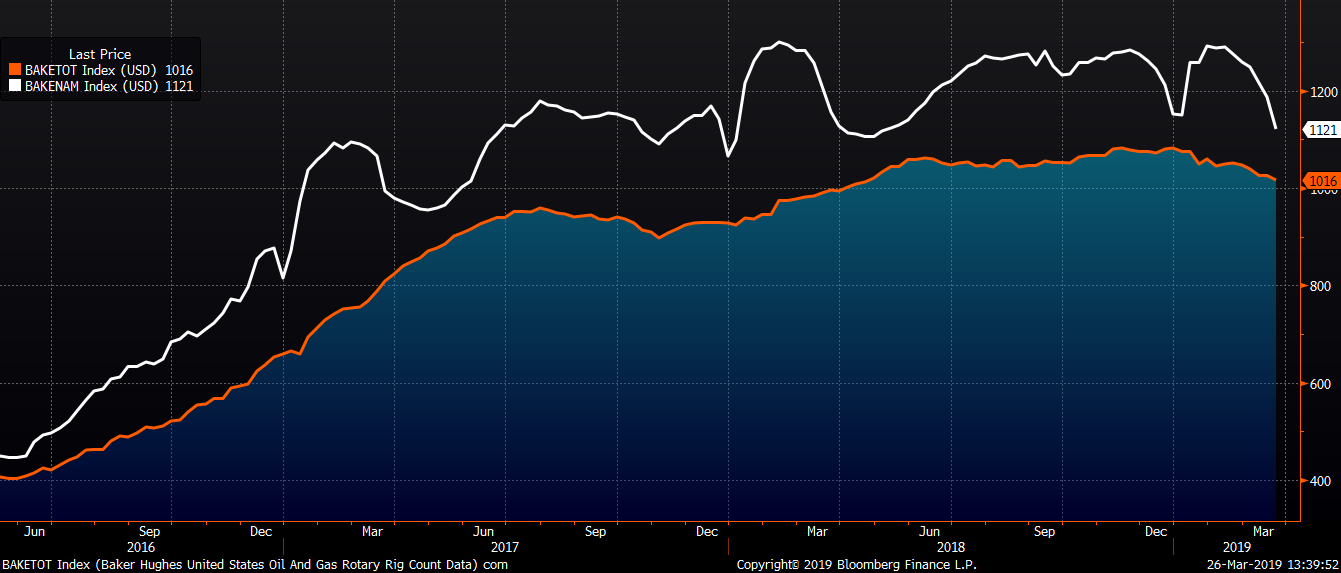Screen dimensions: 1341x573
Task: Click the 800 y-axis label
Action: pos(1319,286)
